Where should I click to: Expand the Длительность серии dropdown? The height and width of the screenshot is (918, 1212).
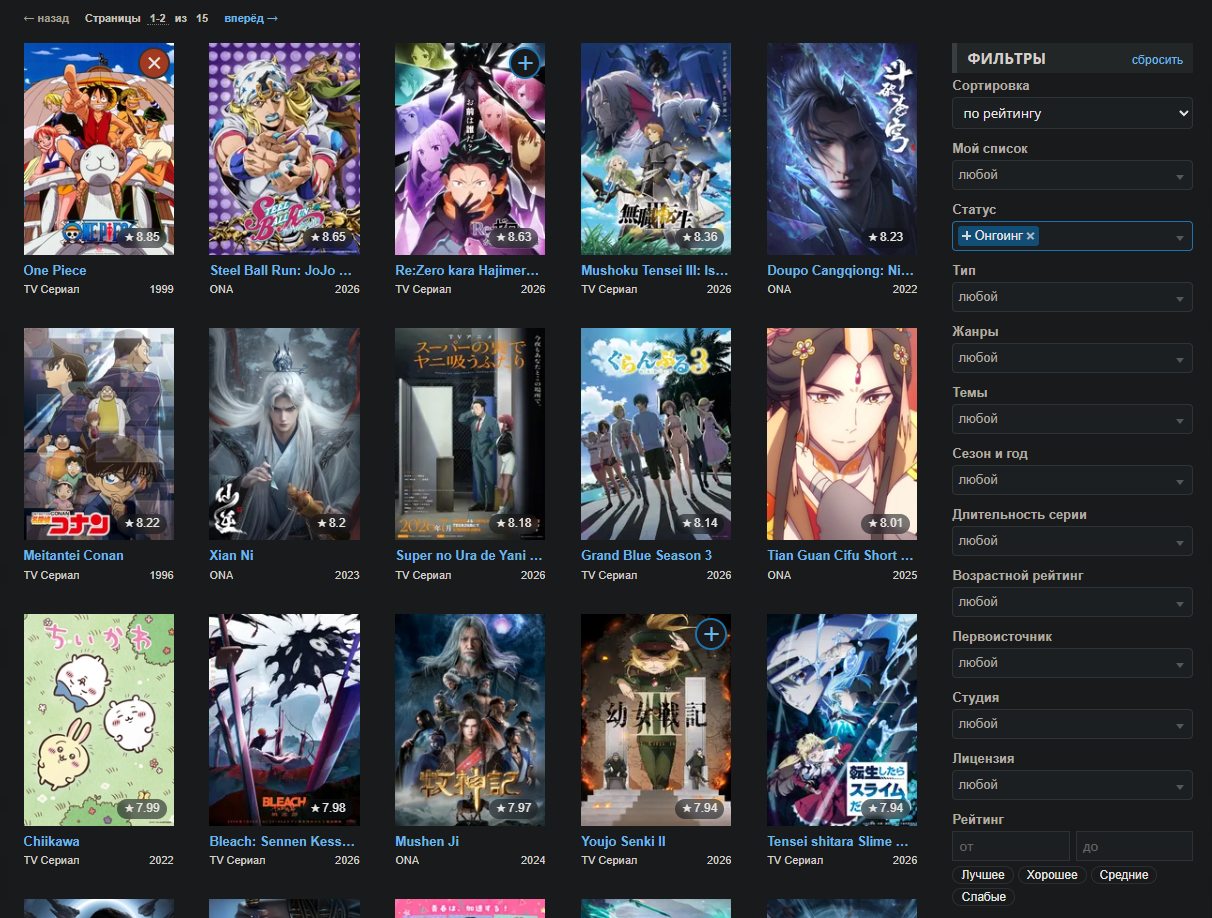coord(1072,541)
